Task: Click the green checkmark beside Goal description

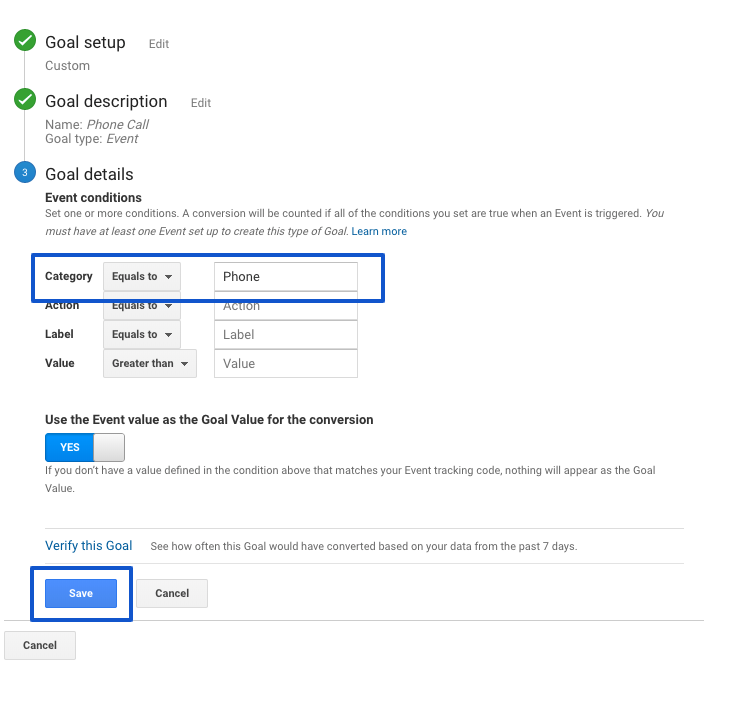Action: coord(25,99)
